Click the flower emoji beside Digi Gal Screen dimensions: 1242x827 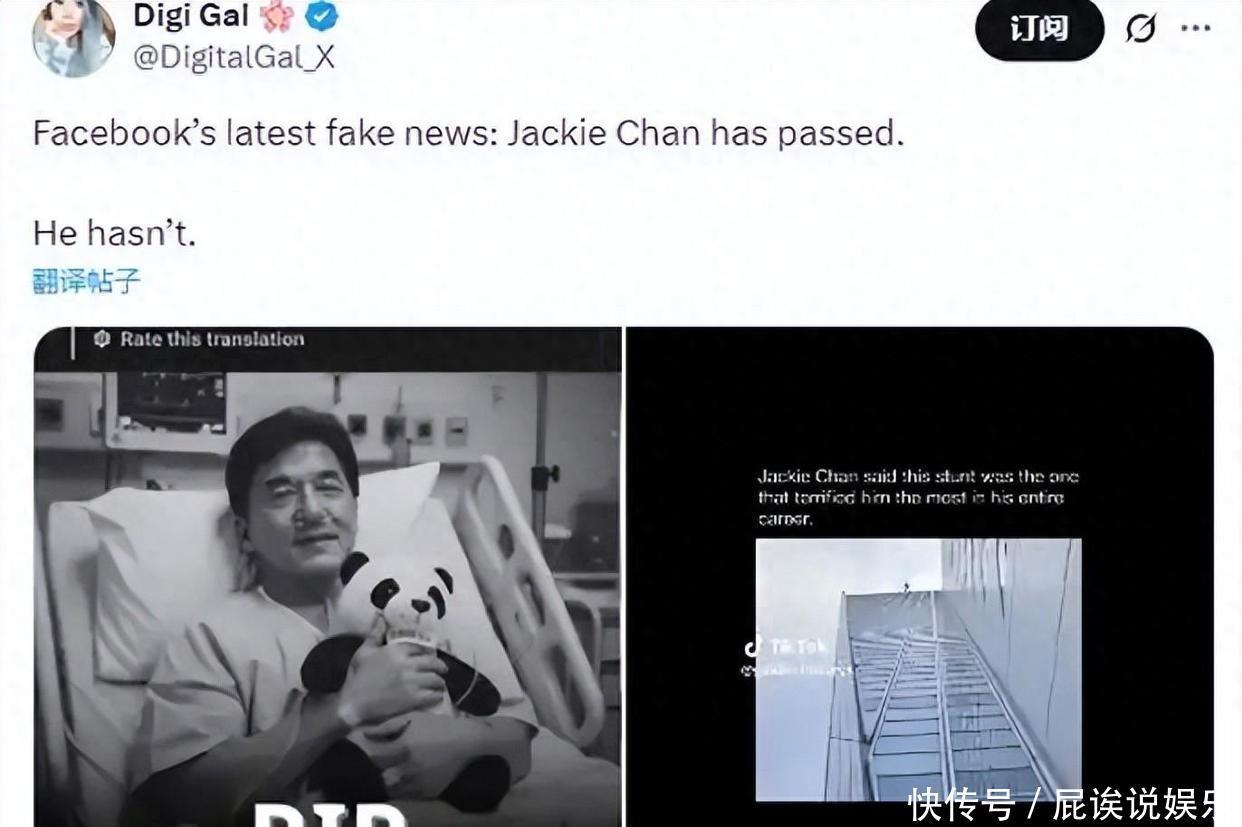click(276, 16)
